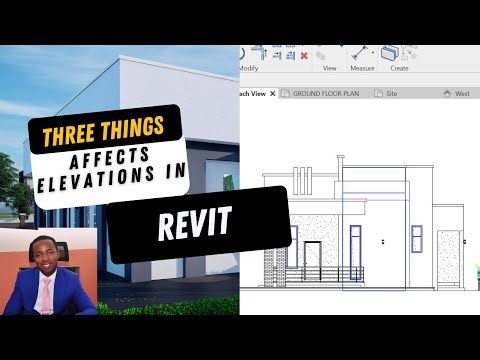Click the trim/extend multiple elements icon

291,55
